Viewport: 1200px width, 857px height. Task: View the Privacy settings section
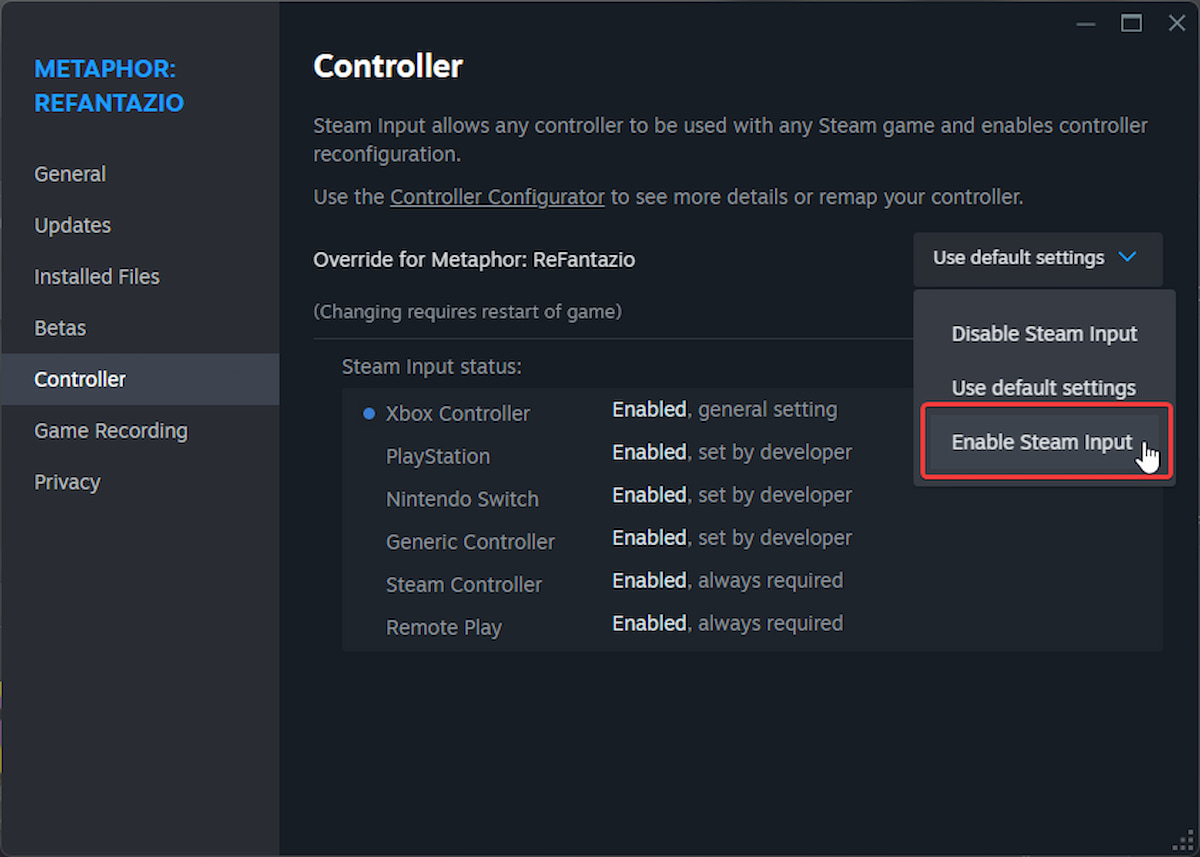[x=67, y=481]
